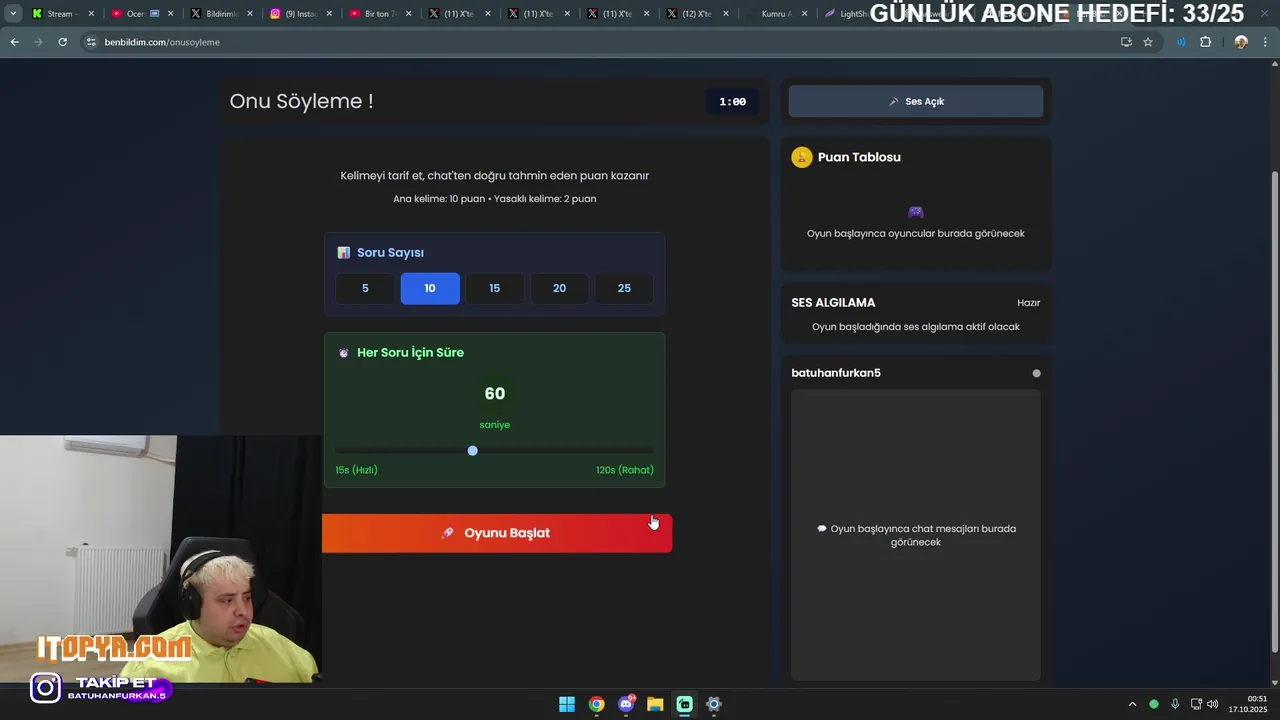
Task: Click the rocket icon on start button
Action: click(x=448, y=533)
